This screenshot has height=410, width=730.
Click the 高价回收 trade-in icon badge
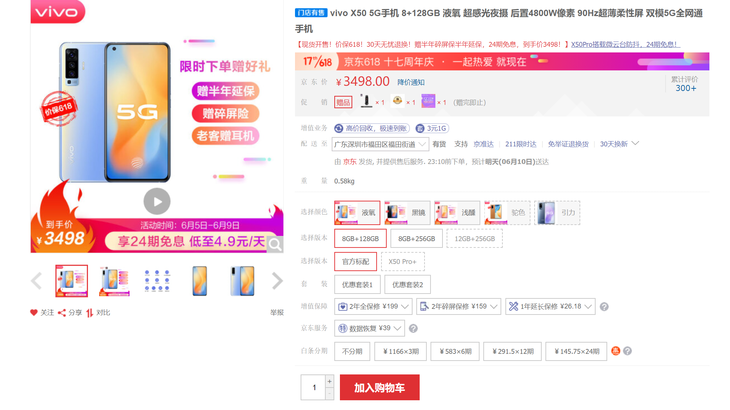point(372,128)
